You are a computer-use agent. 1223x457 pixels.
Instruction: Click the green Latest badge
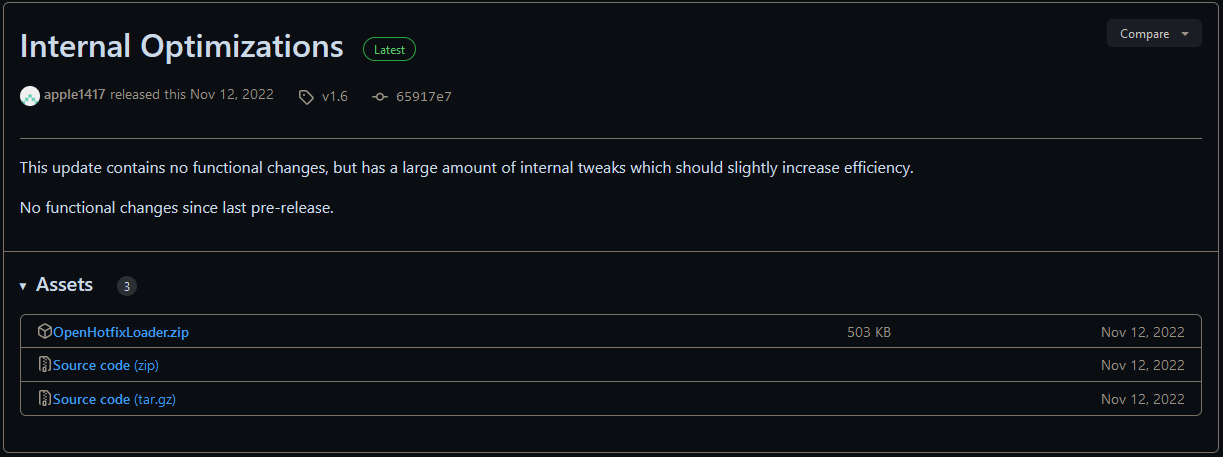click(389, 48)
